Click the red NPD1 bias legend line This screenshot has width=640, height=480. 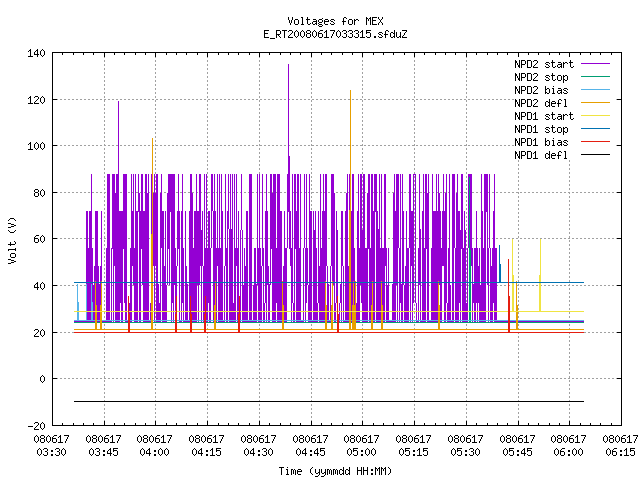click(595, 142)
